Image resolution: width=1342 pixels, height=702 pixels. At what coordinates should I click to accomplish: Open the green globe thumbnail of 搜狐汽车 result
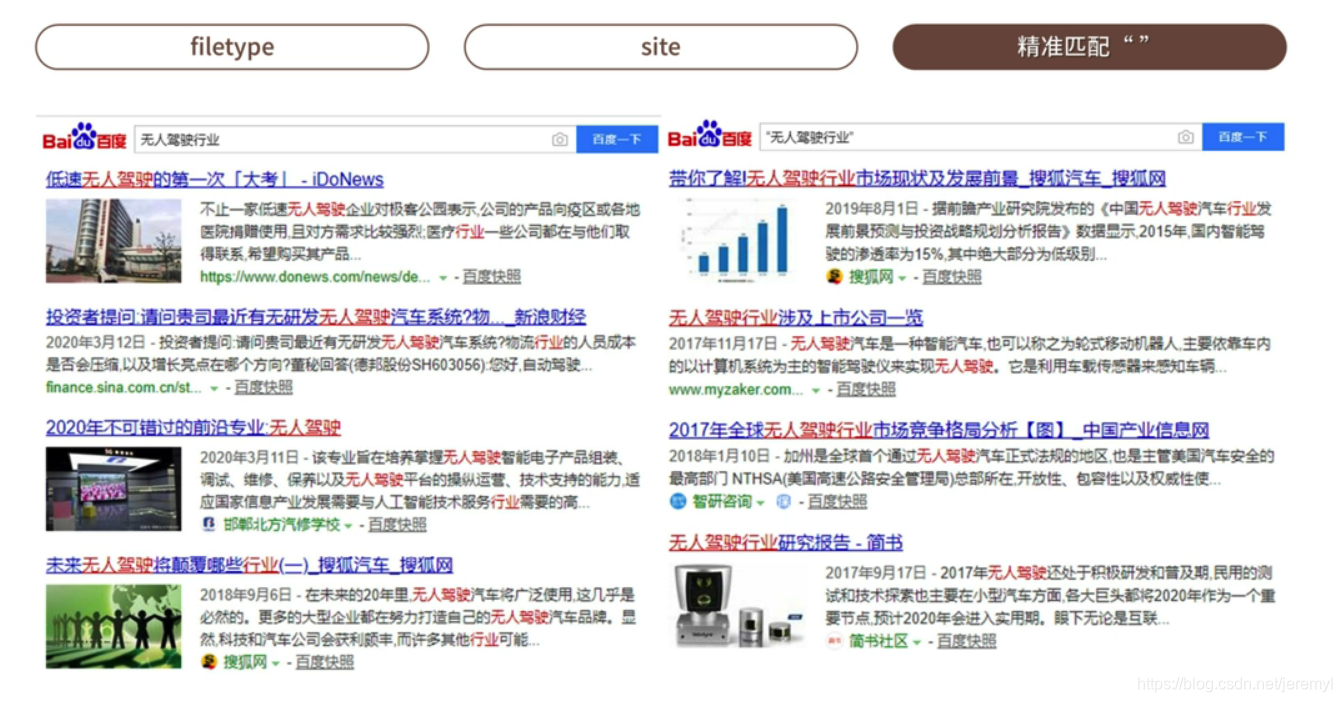pyautogui.click(x=113, y=626)
